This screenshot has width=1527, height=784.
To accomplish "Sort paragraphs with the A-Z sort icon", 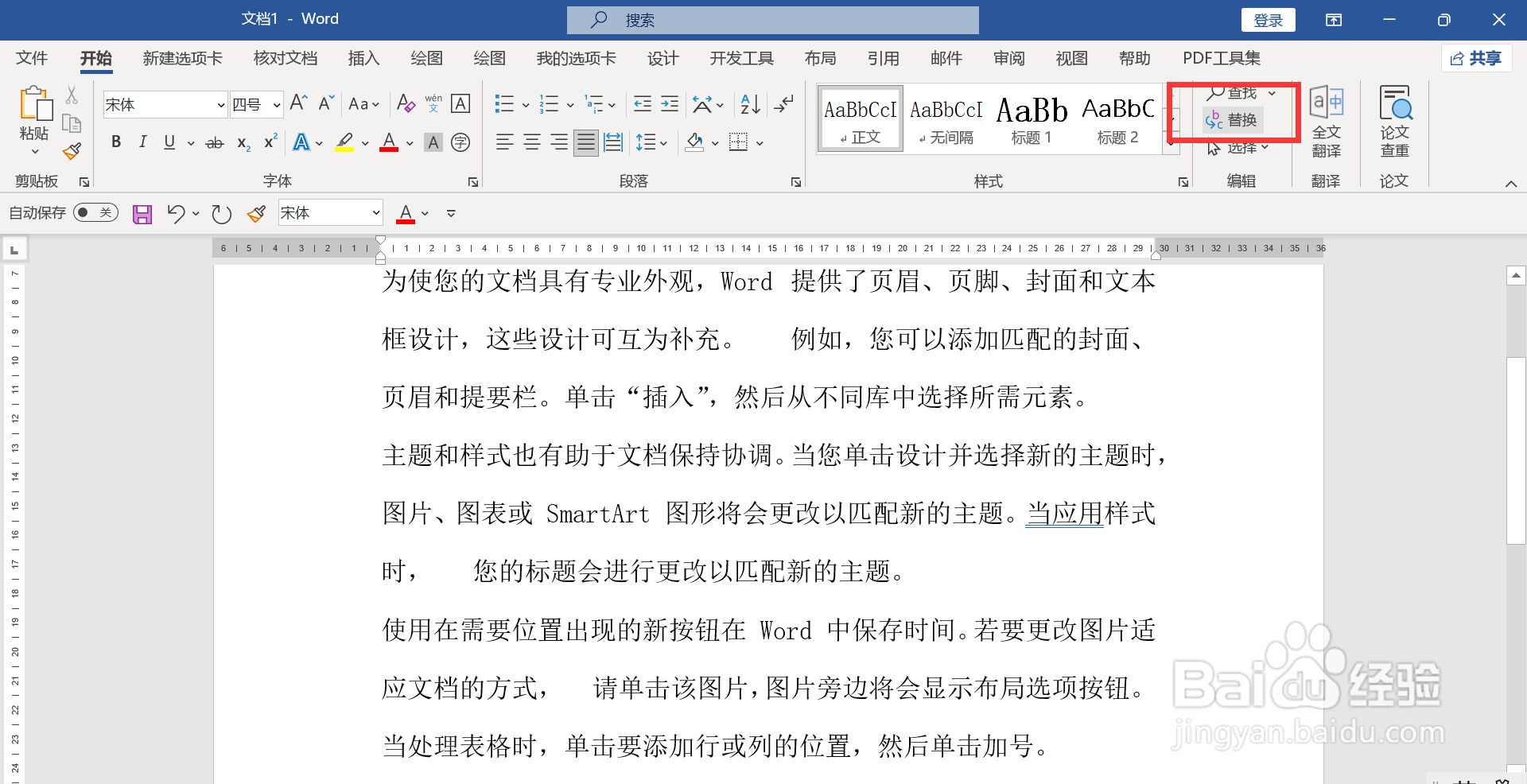I will coord(750,103).
